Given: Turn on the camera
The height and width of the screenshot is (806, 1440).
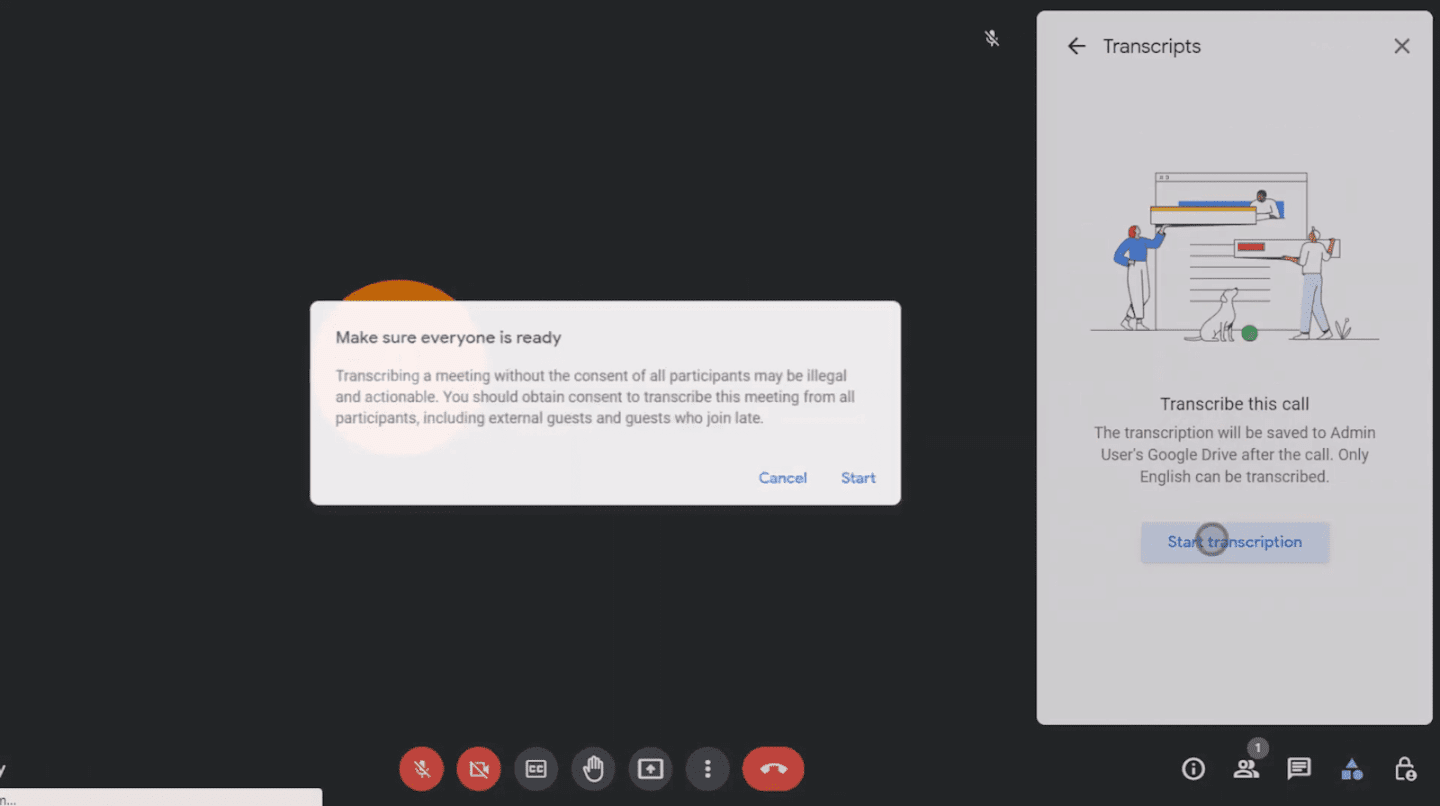Looking at the screenshot, I should click(x=479, y=769).
